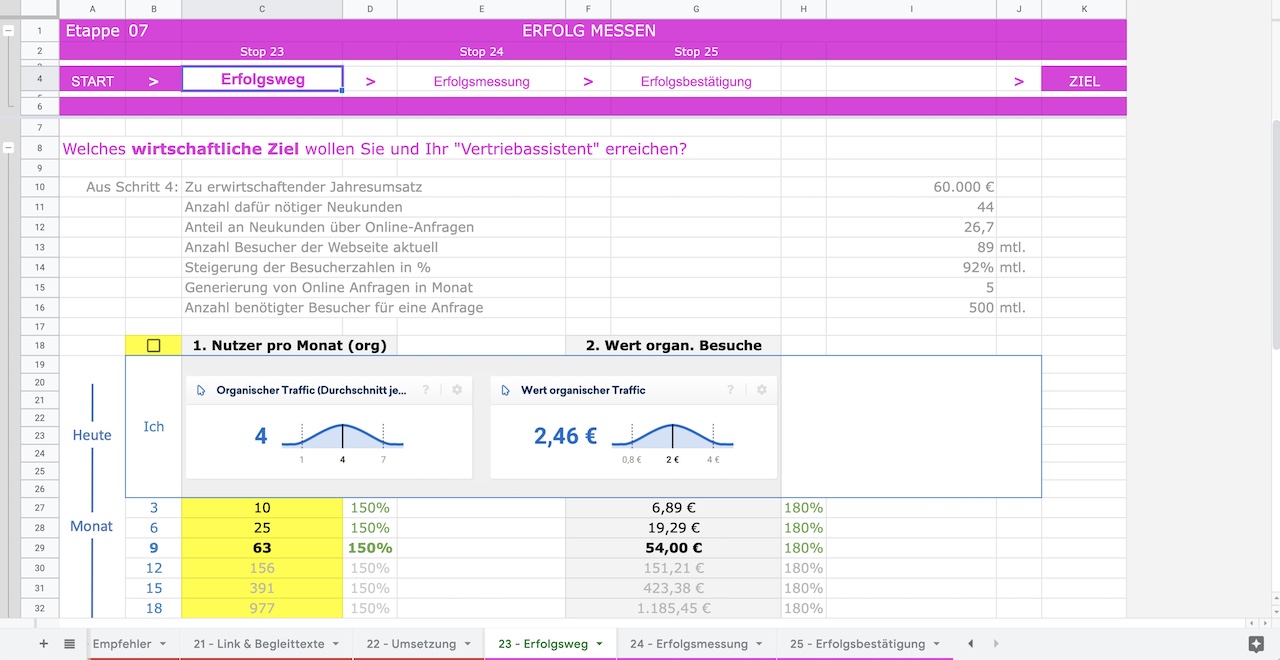1280x660 pixels.
Task: Open the all sheets list icon
Action: (x=69, y=644)
